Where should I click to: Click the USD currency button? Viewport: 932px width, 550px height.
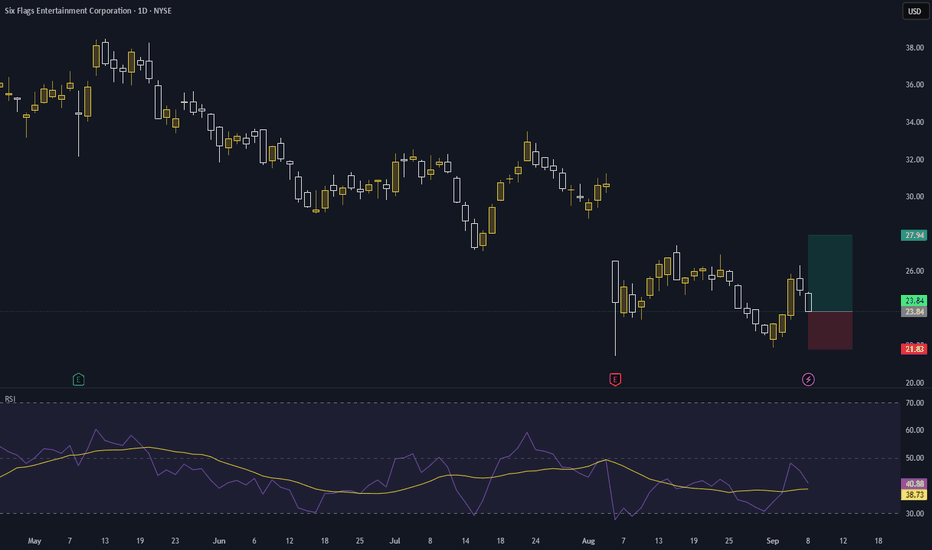click(x=914, y=11)
